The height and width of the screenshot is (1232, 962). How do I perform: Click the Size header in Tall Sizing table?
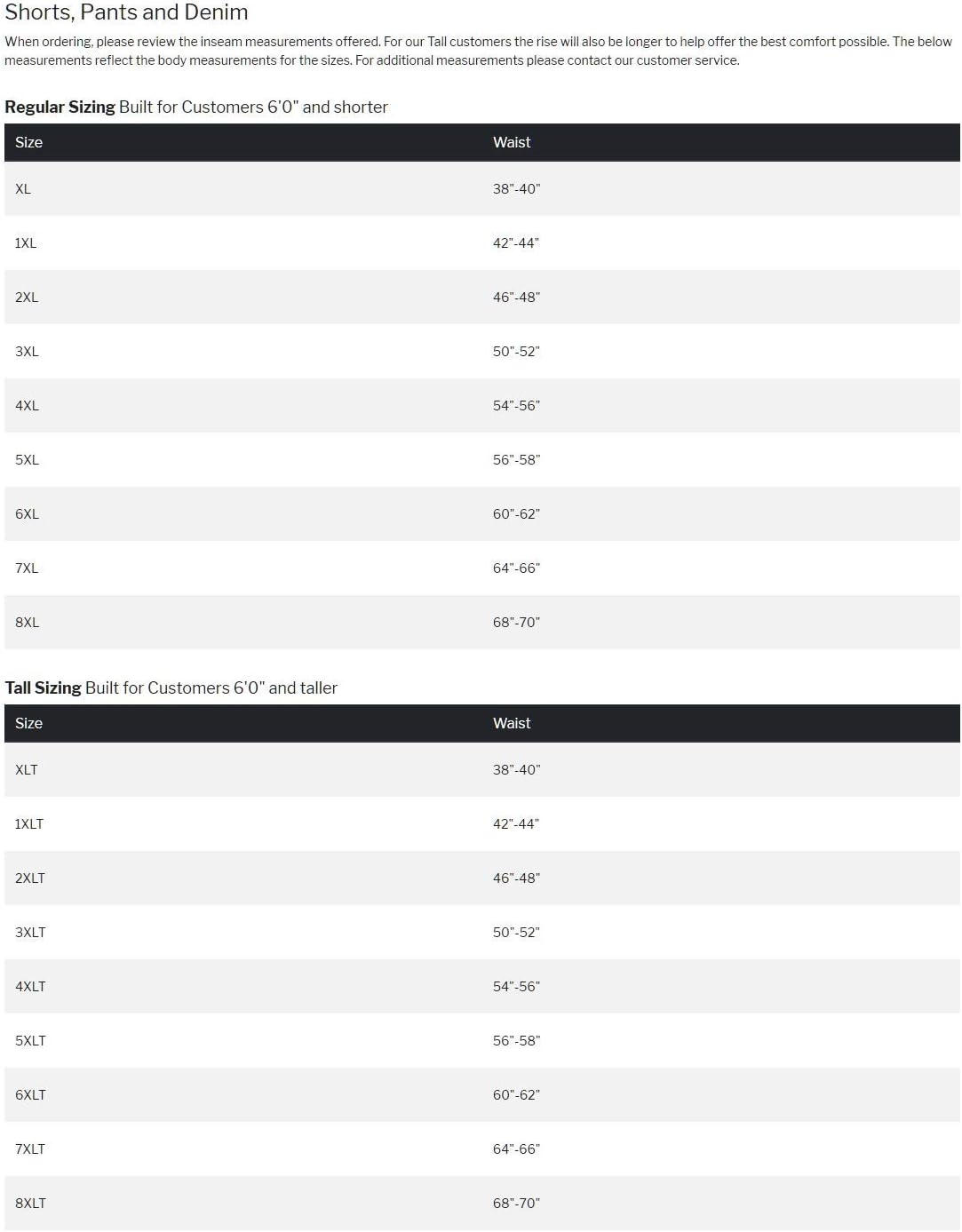pos(28,724)
